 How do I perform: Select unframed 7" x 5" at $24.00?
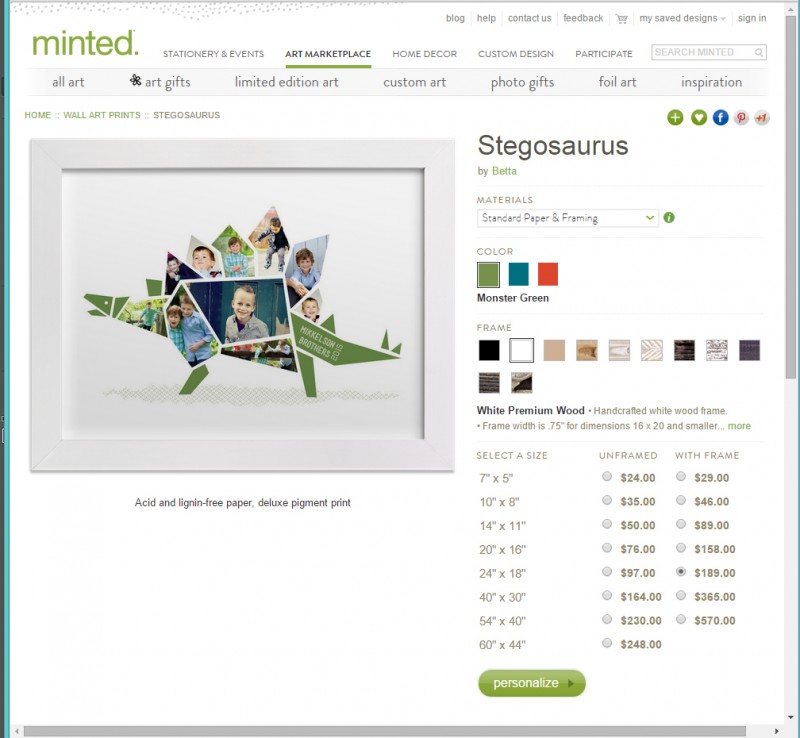(x=607, y=476)
